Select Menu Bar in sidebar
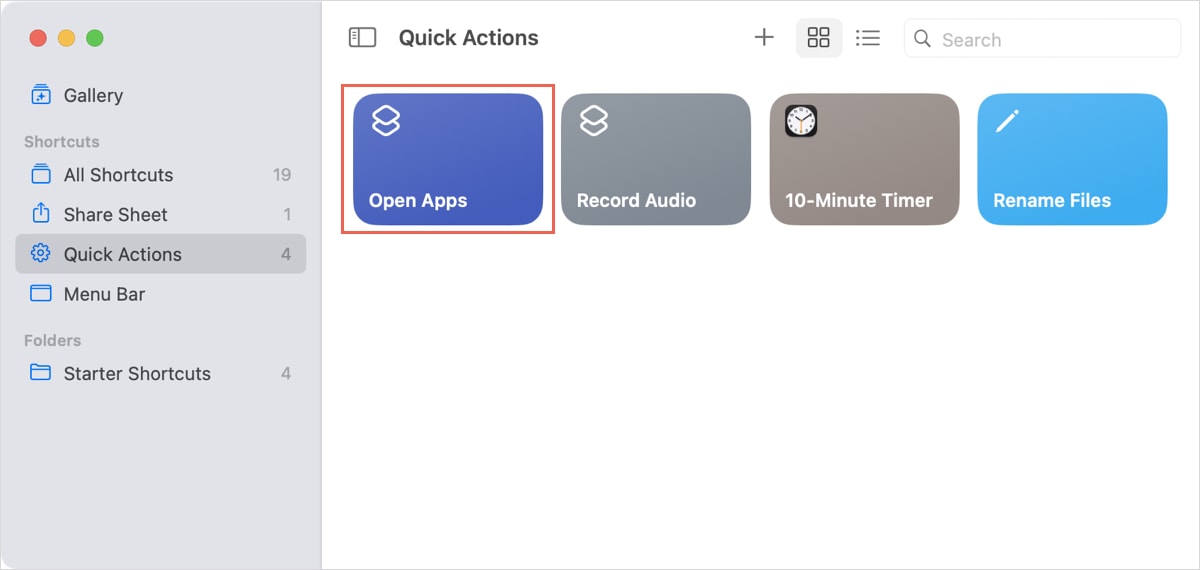This screenshot has width=1200, height=570. pyautogui.click(x=161, y=294)
